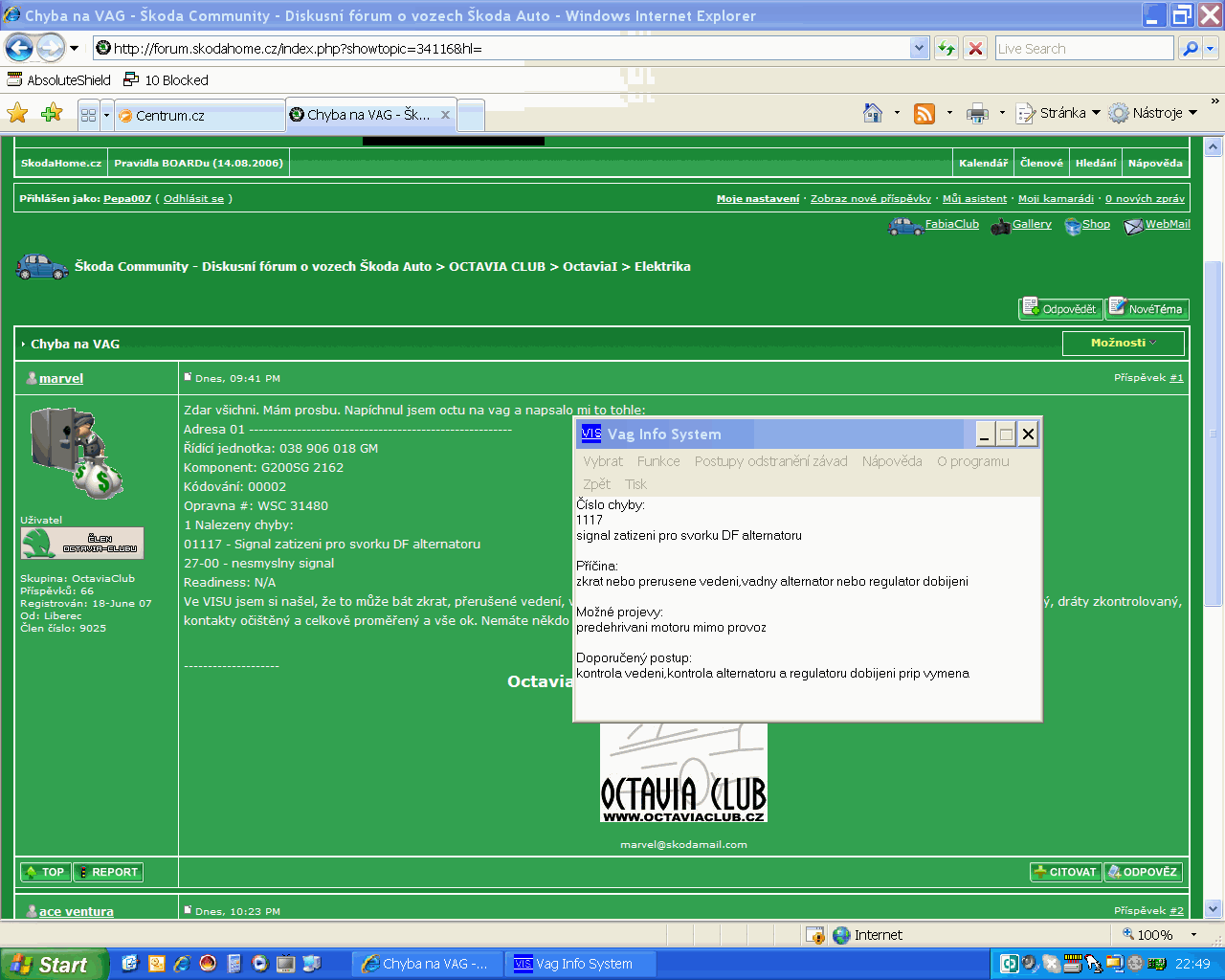Click the Add to Favorites star-plus icon

52,113
